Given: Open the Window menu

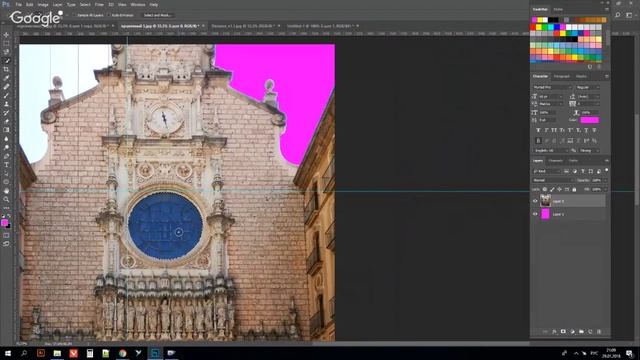Looking at the screenshot, I should coord(138,4).
